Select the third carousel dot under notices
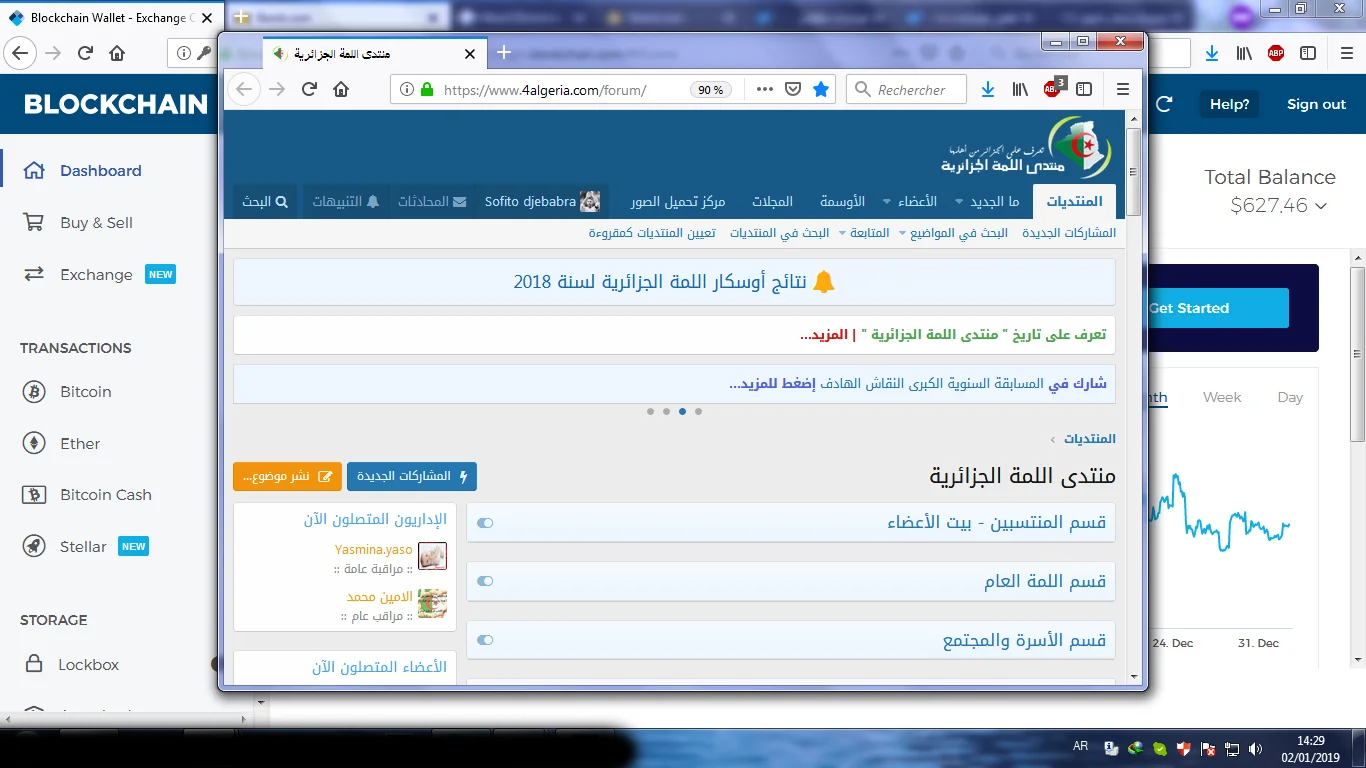 [682, 411]
